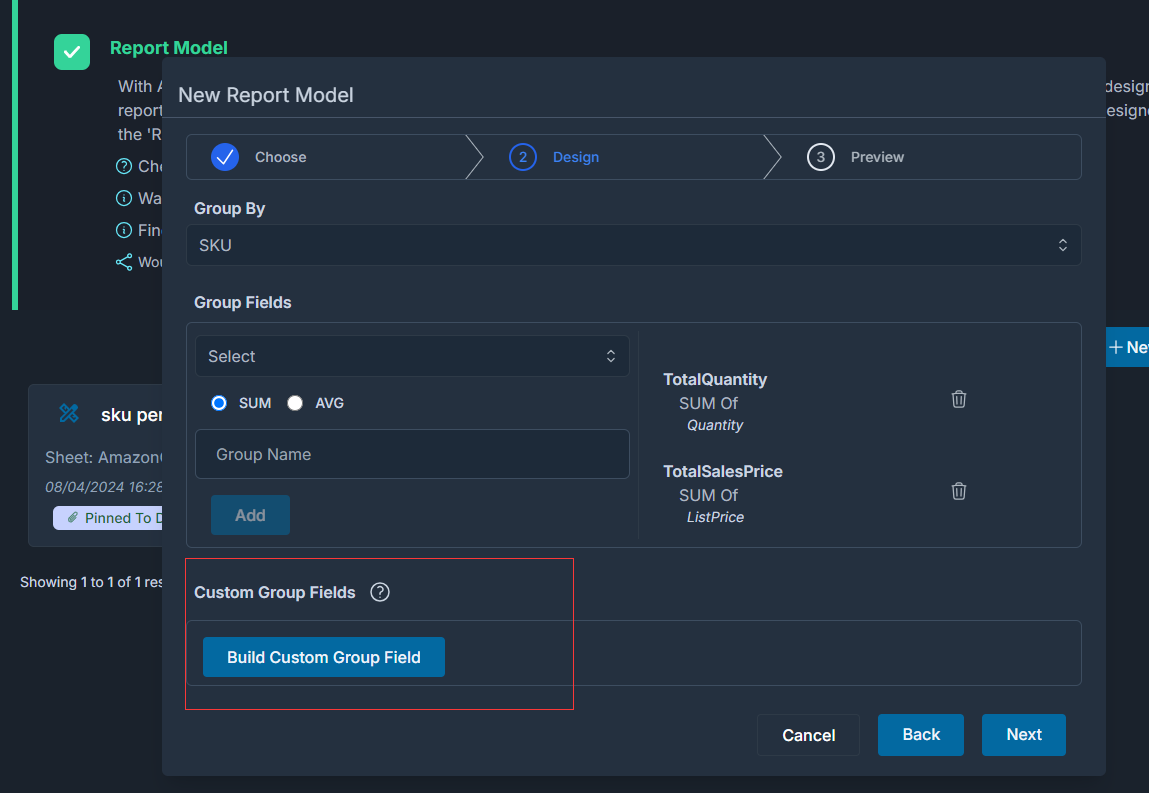Click the share icon in background list
The height and width of the screenshot is (793, 1149).
pyautogui.click(x=124, y=262)
